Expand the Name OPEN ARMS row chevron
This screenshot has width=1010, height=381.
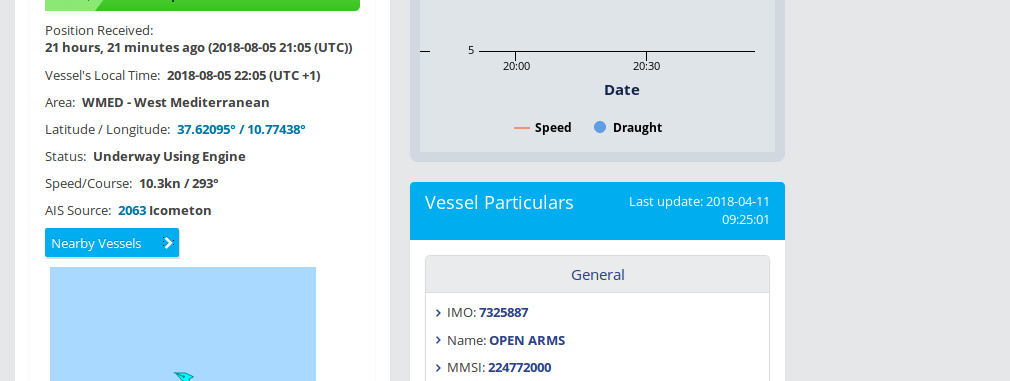point(439,340)
